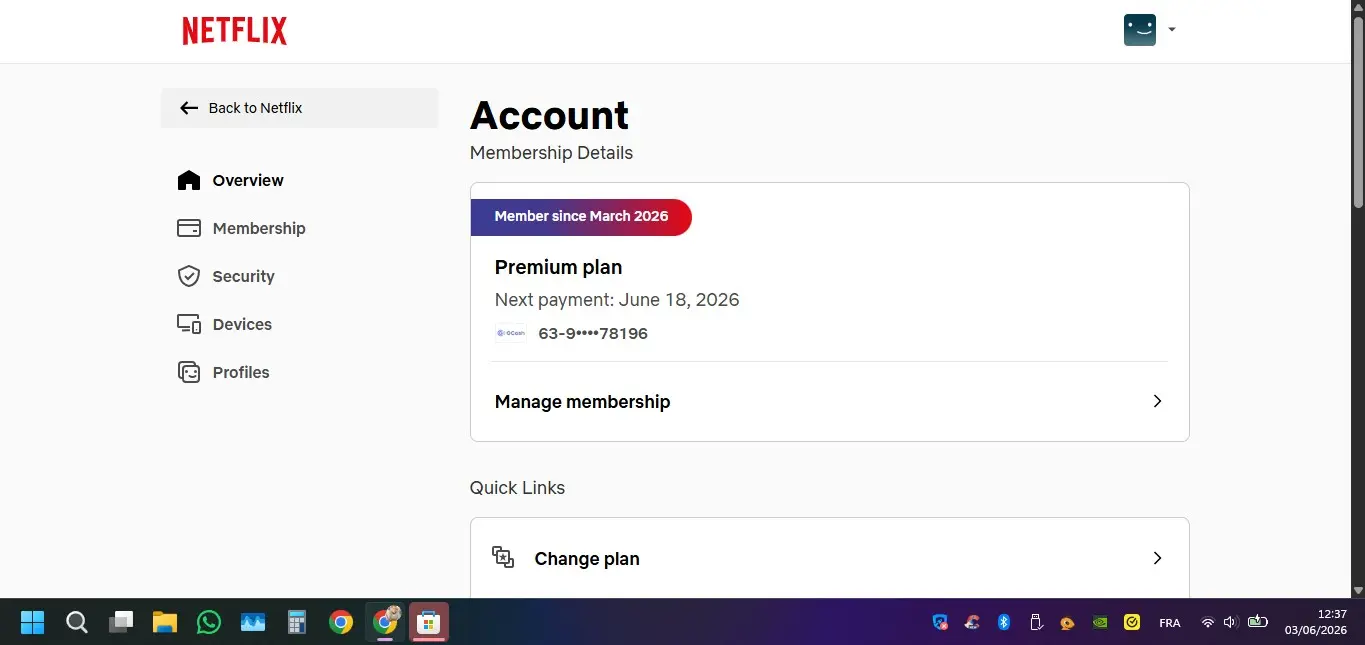
Task: Open the Change plan quick link
Action: pos(830,558)
